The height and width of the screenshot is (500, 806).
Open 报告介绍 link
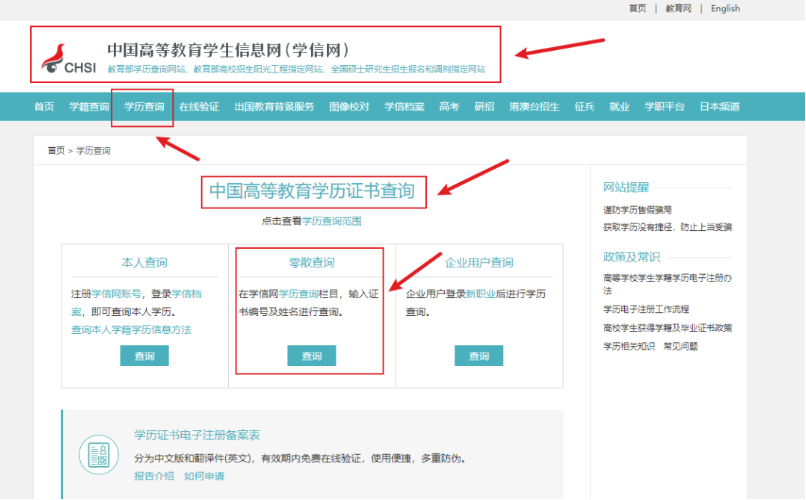click(x=154, y=476)
